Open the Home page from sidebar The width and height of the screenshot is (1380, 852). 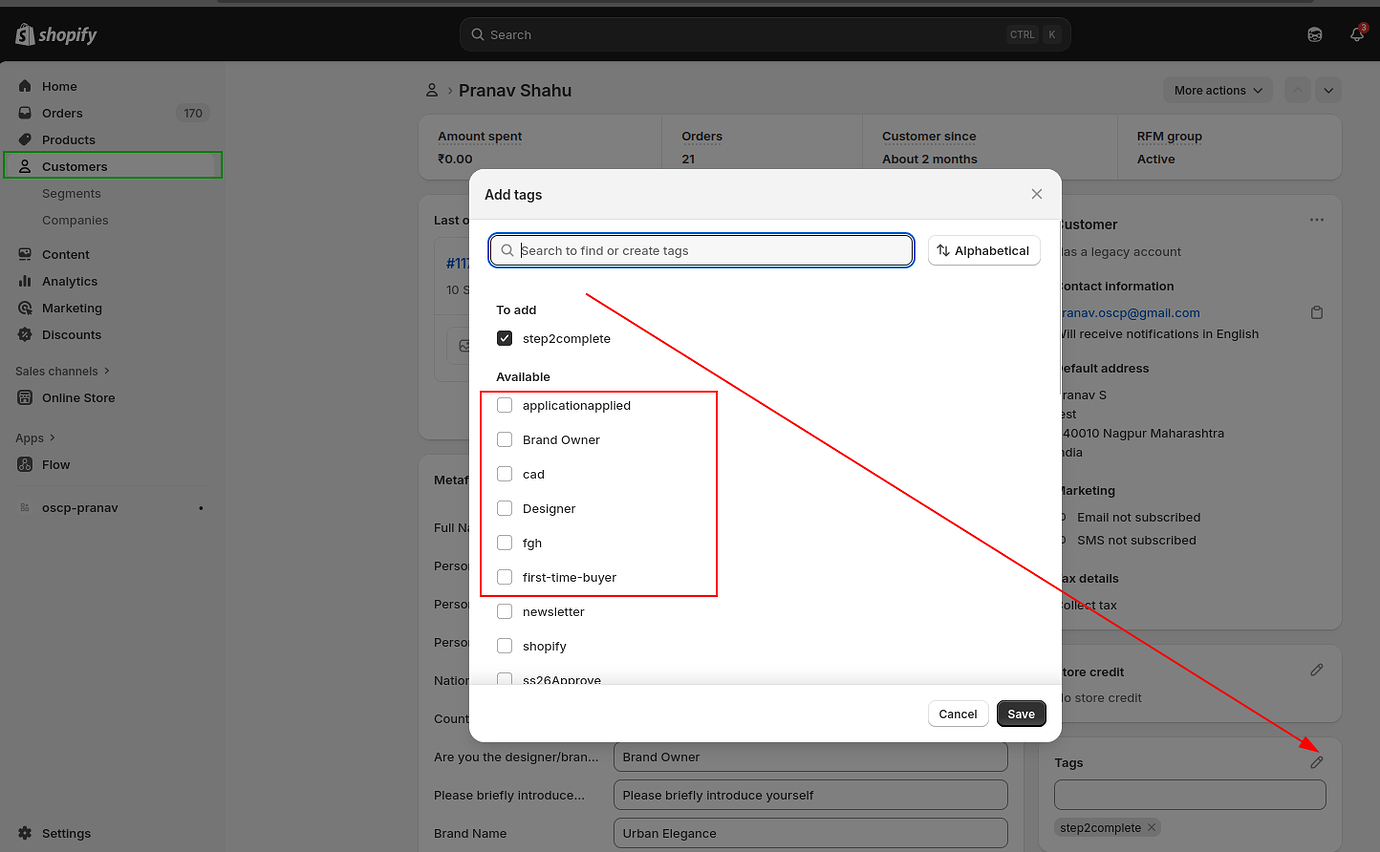coord(58,85)
